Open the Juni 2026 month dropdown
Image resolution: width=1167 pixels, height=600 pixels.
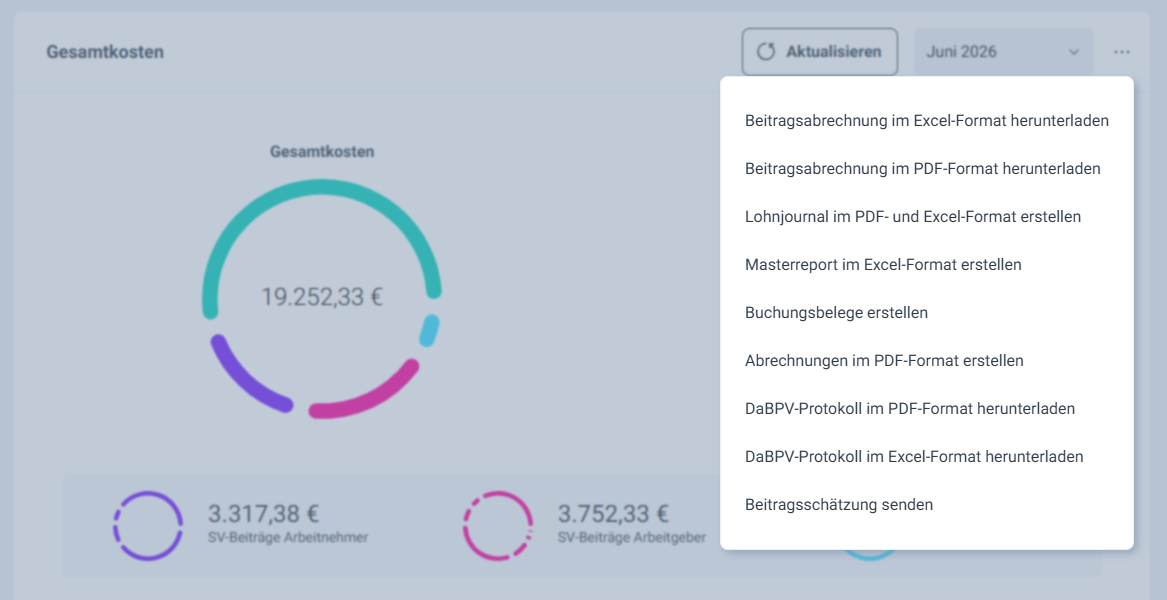point(1003,52)
